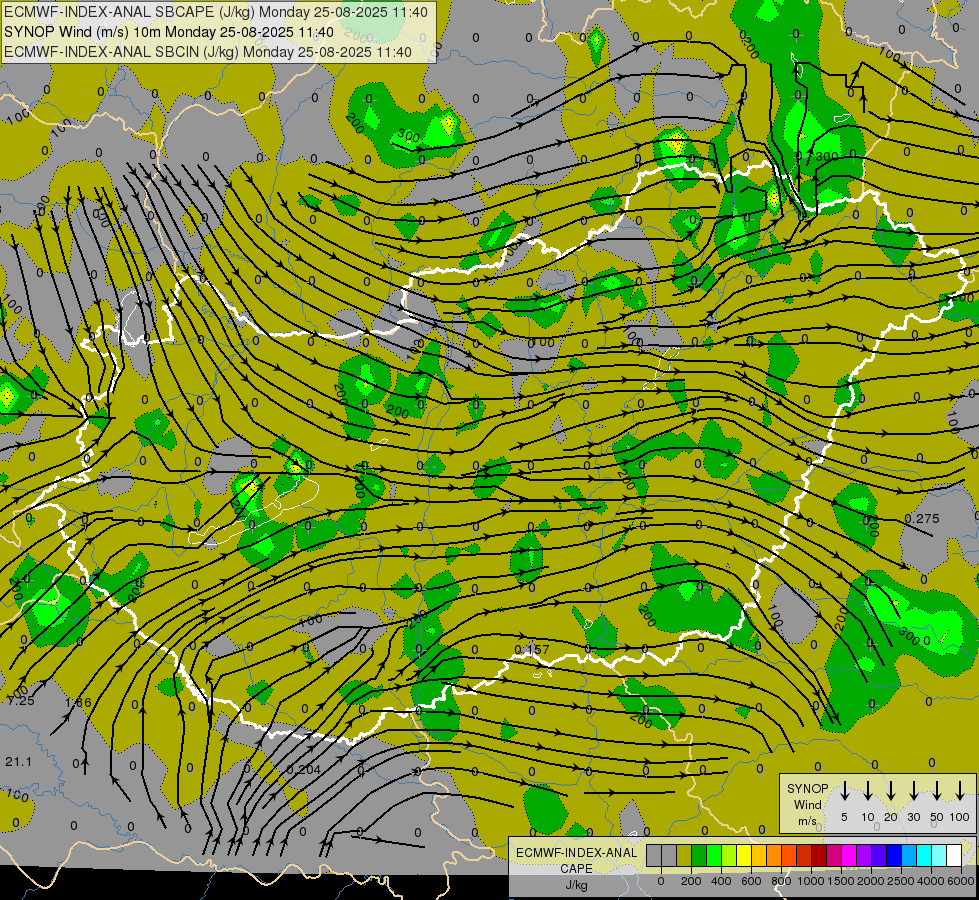Click the 0.204 value on the map
The width and height of the screenshot is (979, 900).
click(303, 769)
